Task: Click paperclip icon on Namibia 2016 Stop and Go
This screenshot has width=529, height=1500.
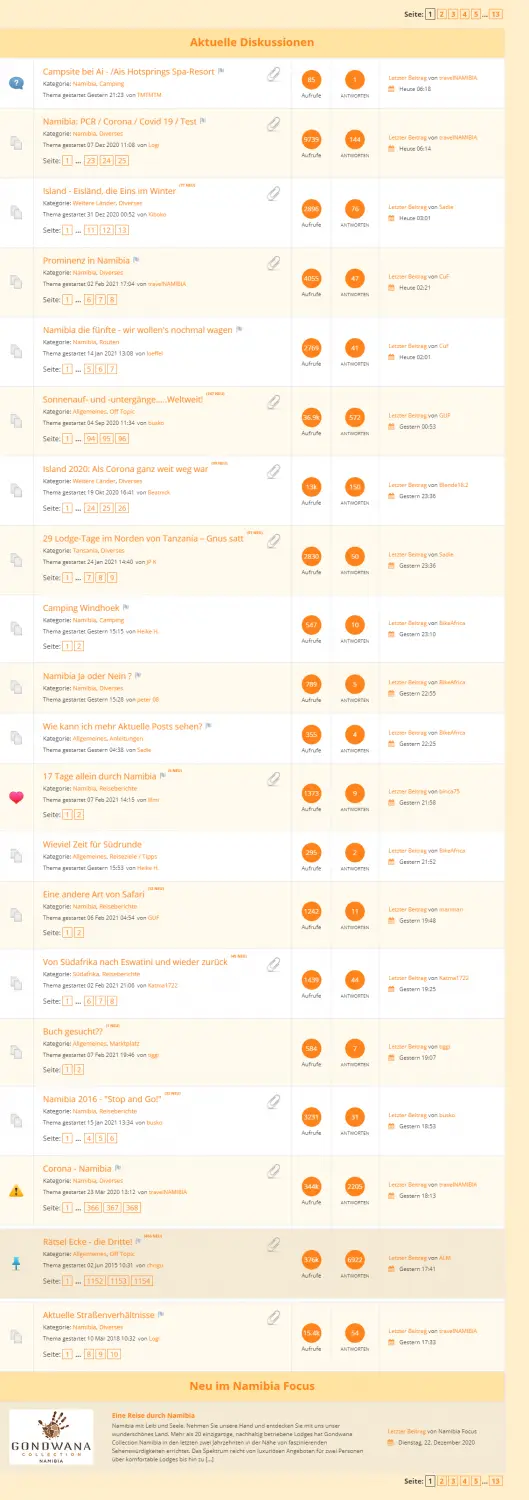Action: (x=273, y=1101)
